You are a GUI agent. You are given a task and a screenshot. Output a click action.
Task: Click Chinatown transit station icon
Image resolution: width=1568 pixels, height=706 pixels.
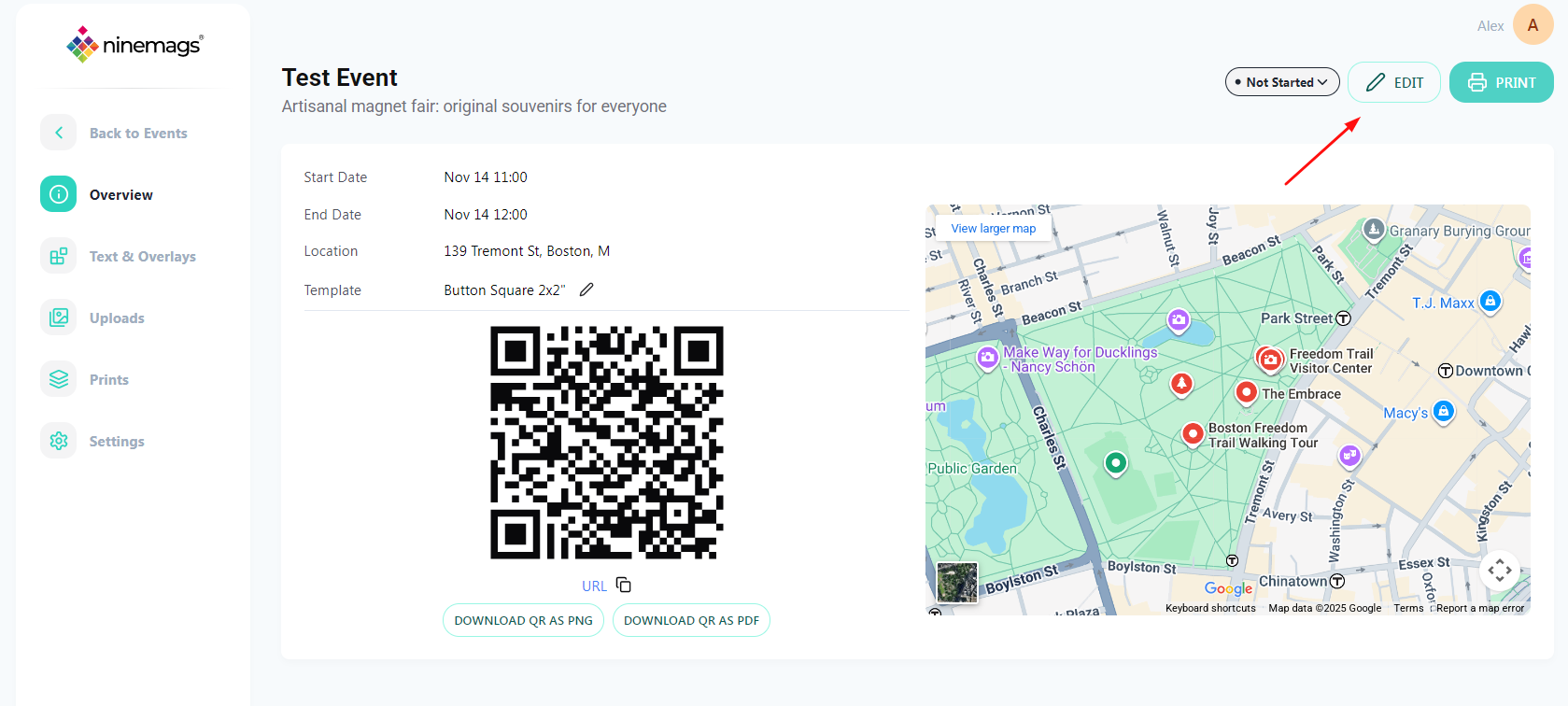(1337, 581)
